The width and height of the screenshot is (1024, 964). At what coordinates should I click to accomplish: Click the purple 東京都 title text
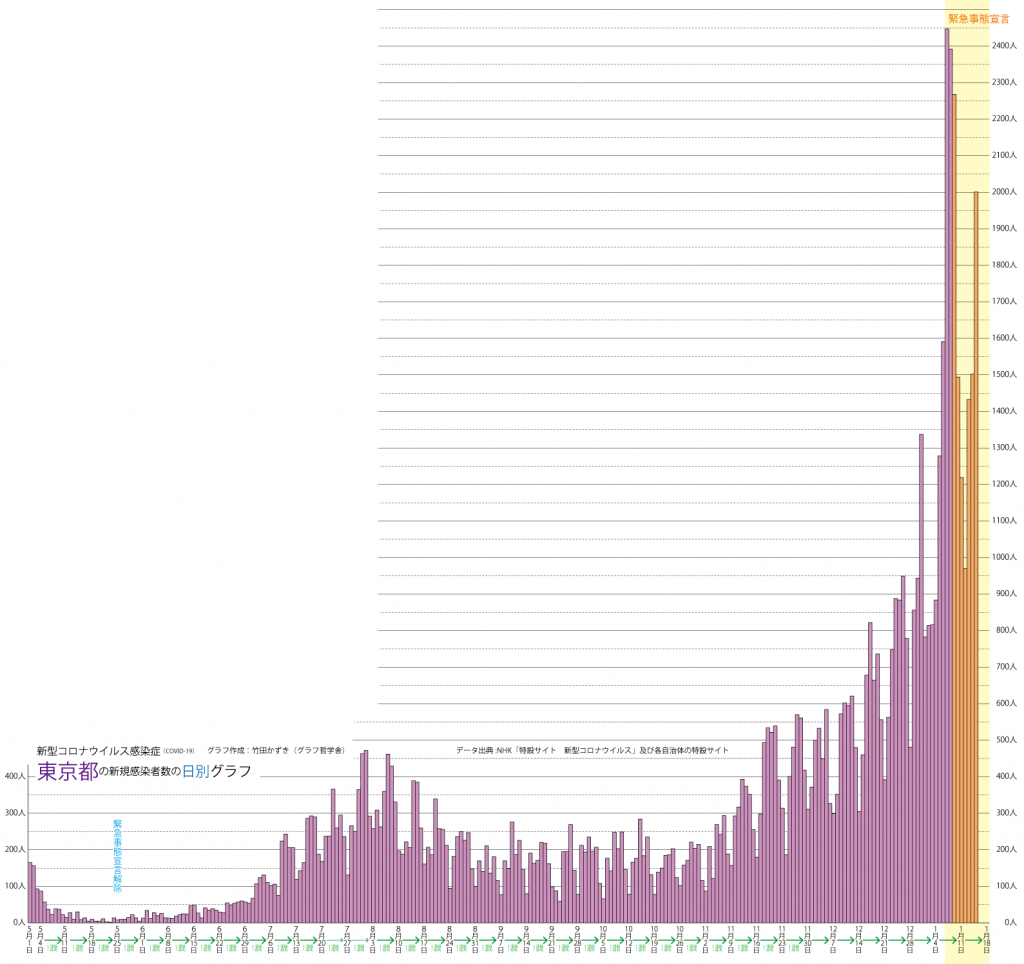tap(67, 771)
